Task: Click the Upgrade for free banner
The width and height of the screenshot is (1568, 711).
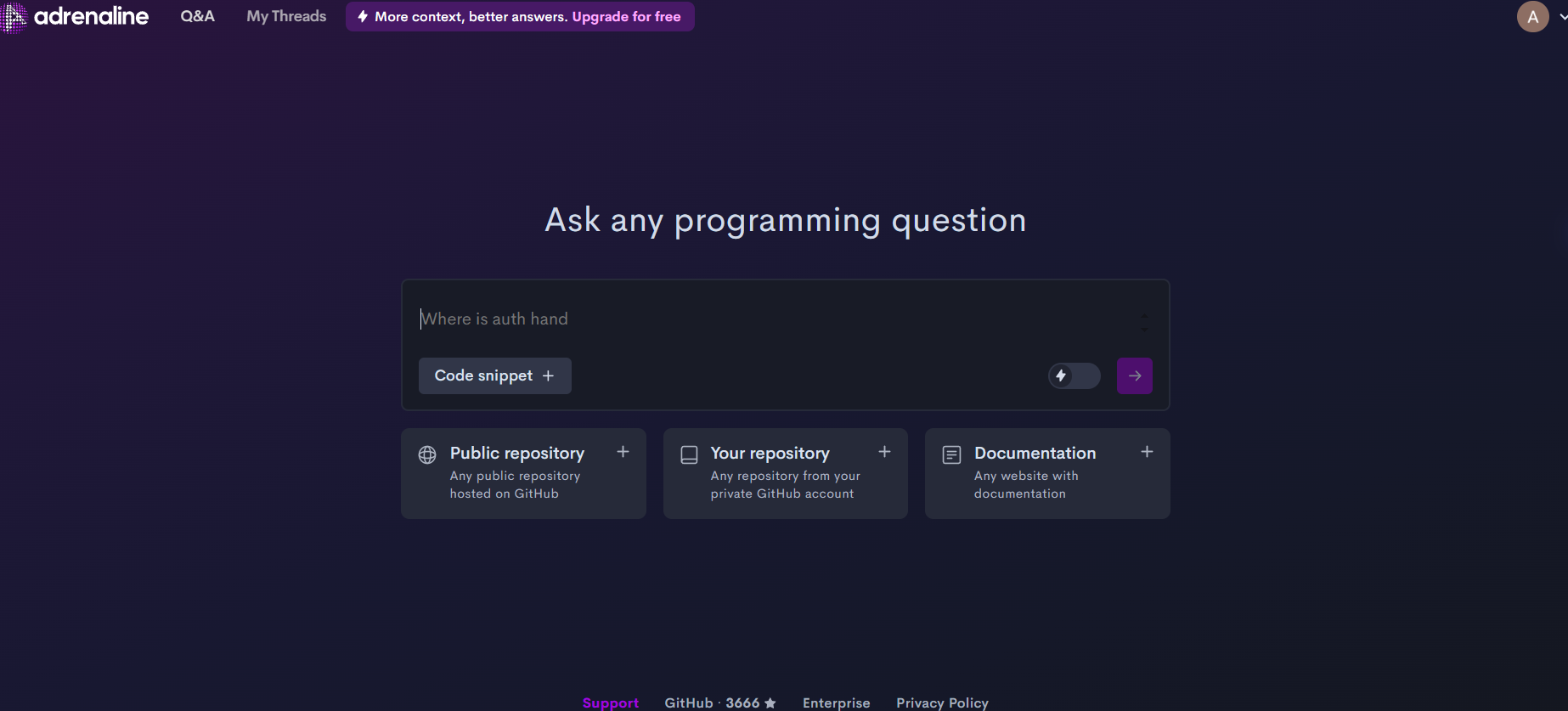Action: [x=520, y=16]
